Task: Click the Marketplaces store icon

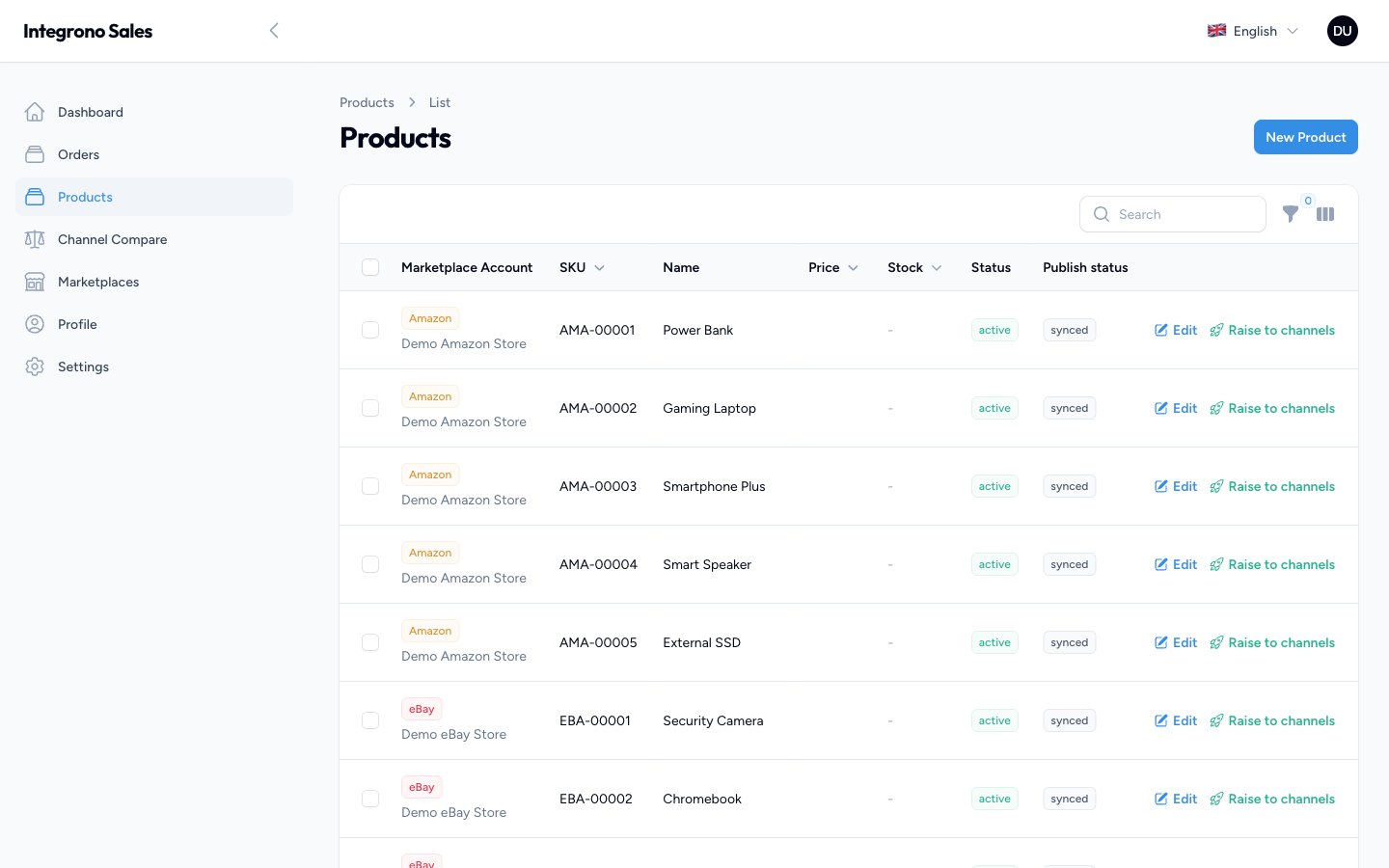Action: click(35, 282)
